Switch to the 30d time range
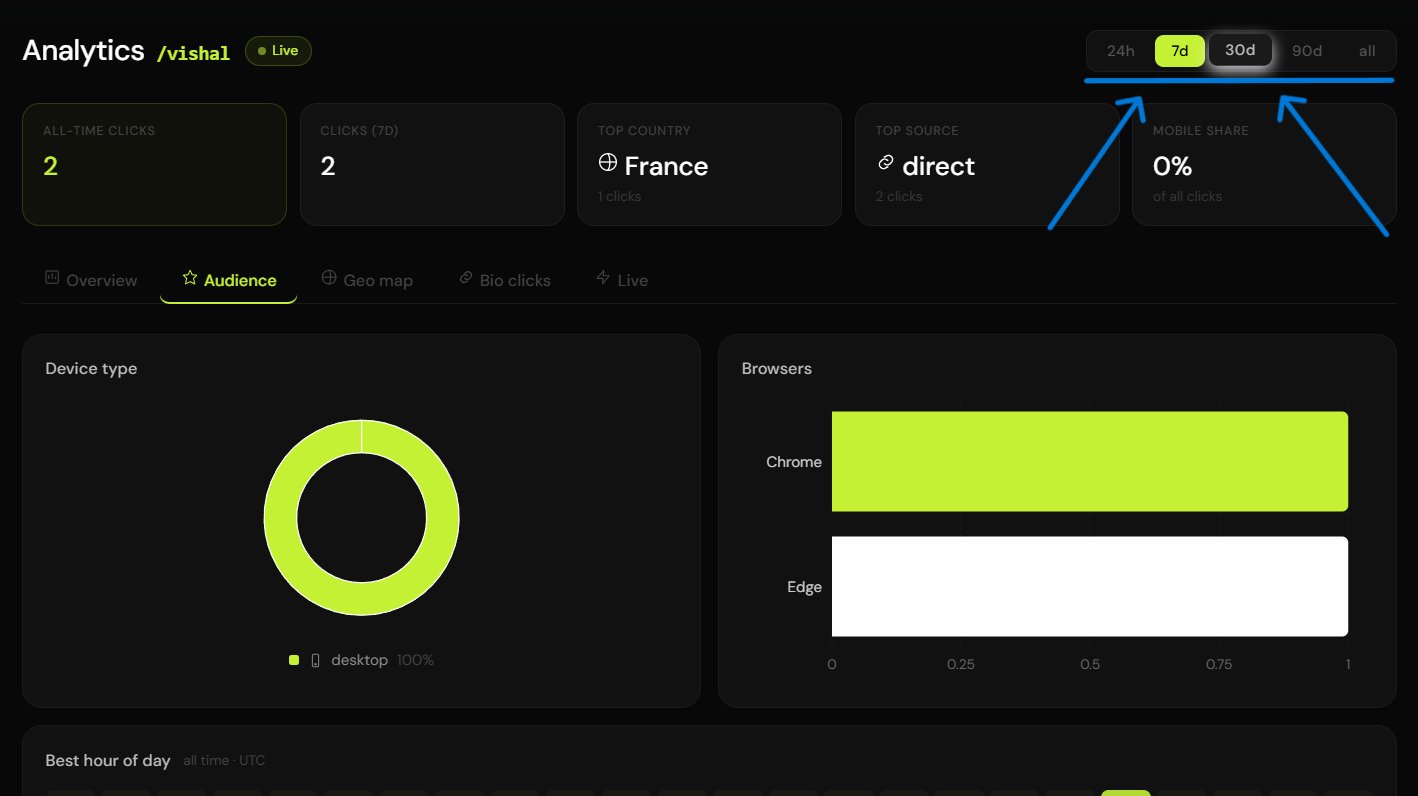Screen dimensions: 1418x796 click(1240, 50)
